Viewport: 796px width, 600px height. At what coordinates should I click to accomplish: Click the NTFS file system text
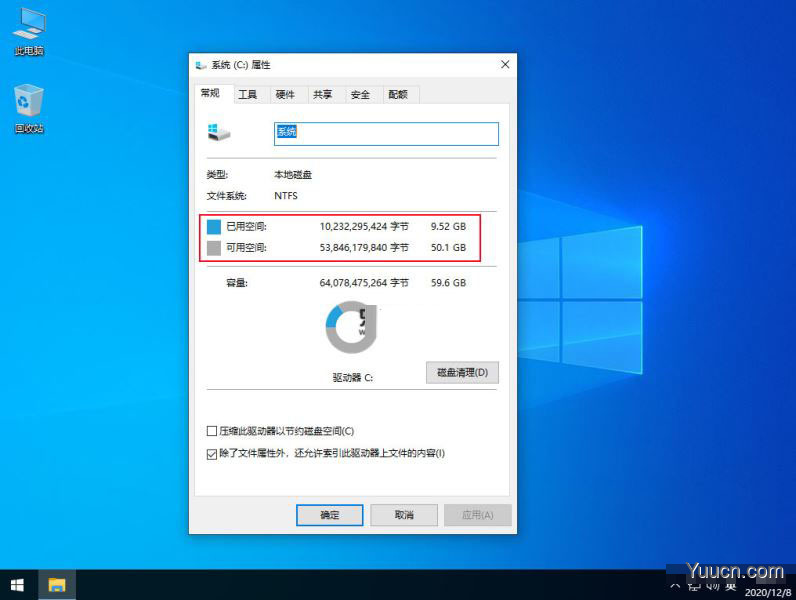pos(286,196)
